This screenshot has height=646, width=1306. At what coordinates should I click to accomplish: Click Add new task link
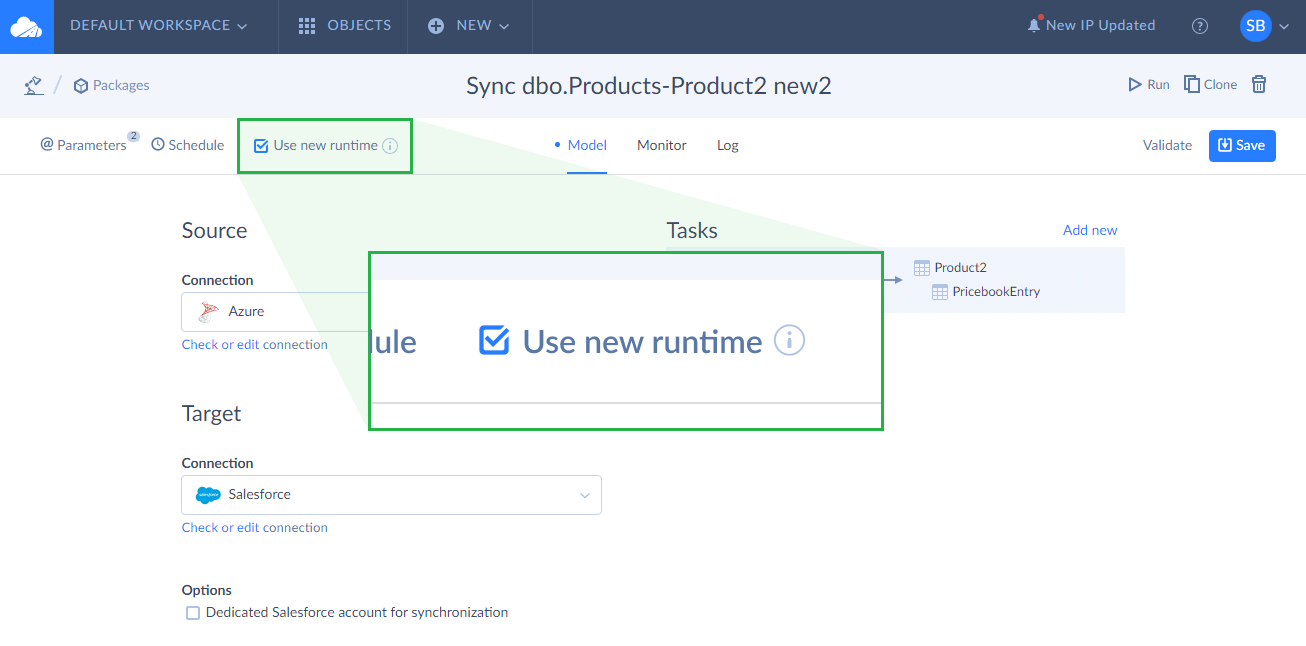tap(1090, 230)
